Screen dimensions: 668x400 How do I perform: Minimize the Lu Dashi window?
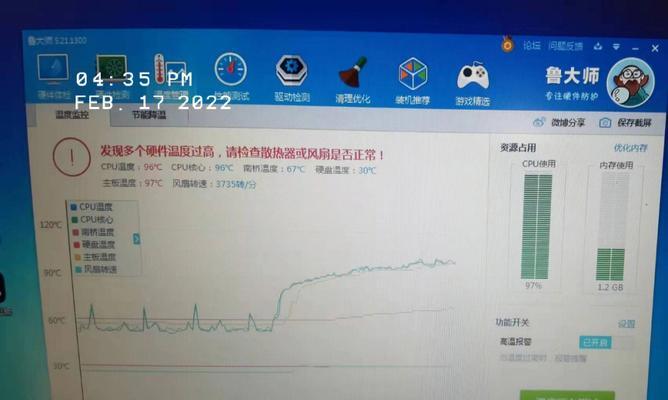(x=635, y=48)
